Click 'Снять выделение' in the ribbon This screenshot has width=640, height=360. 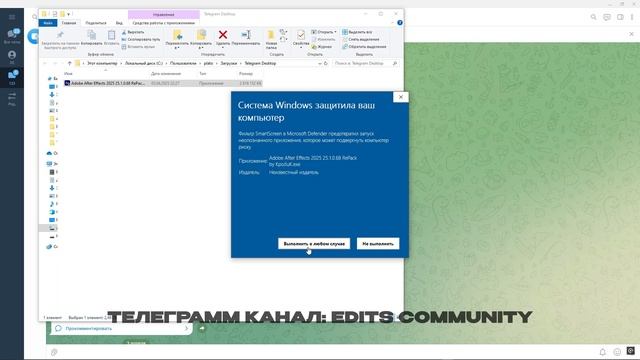(x=361, y=39)
